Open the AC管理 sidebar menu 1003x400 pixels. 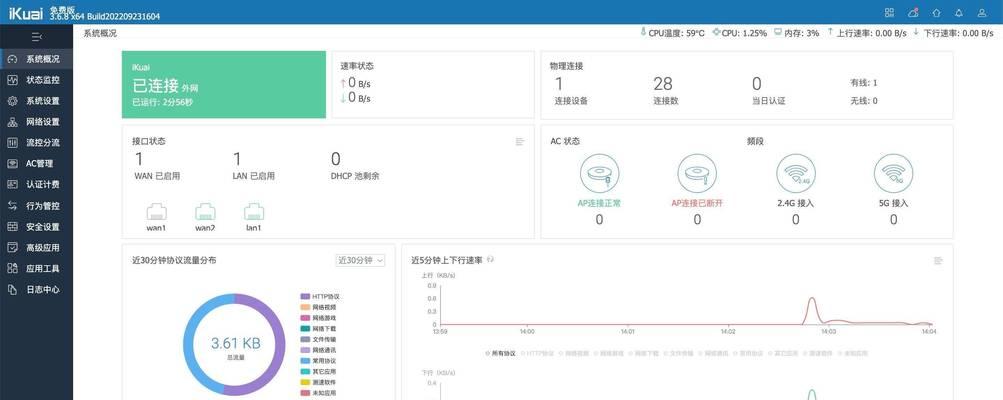[36, 164]
